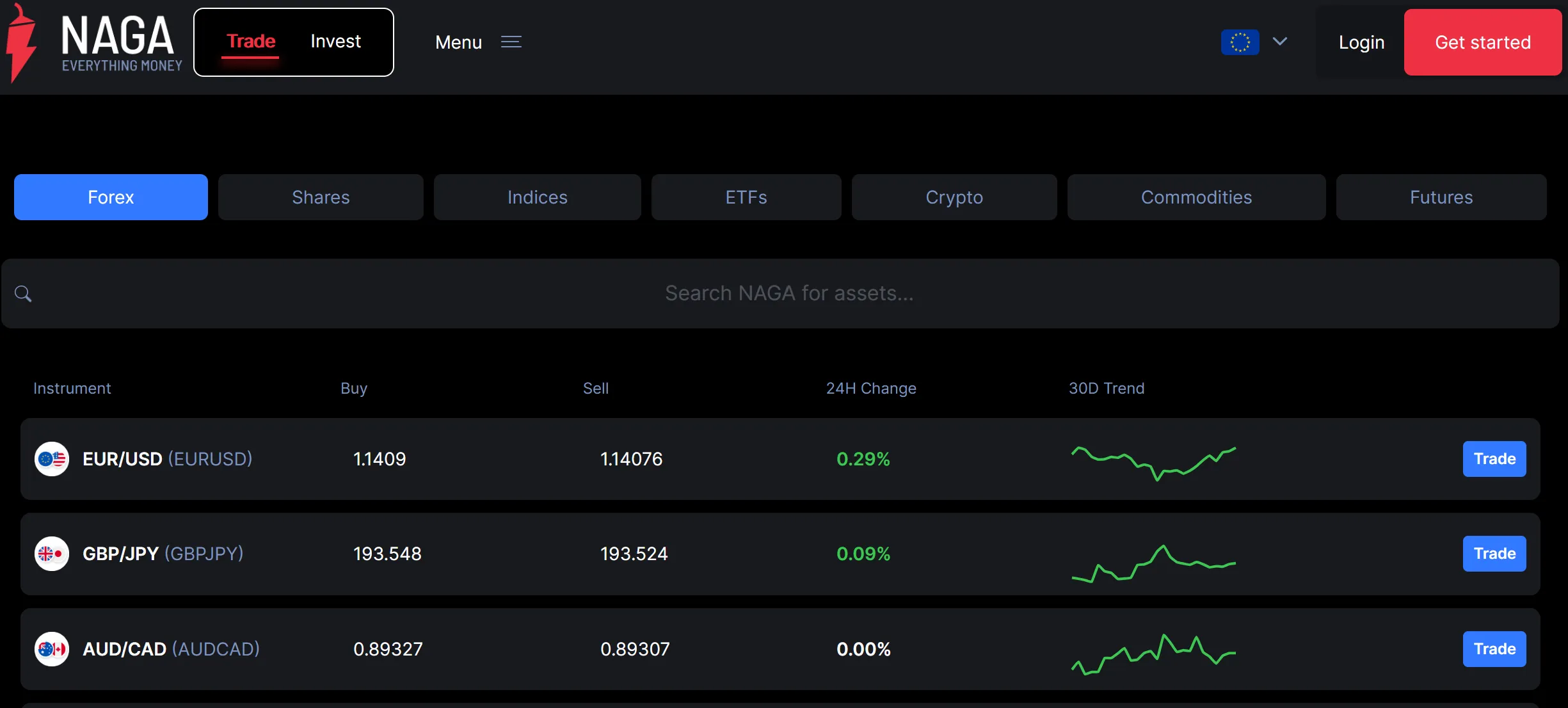
Task: Trade the GBP/JPY instrument
Action: click(x=1494, y=554)
